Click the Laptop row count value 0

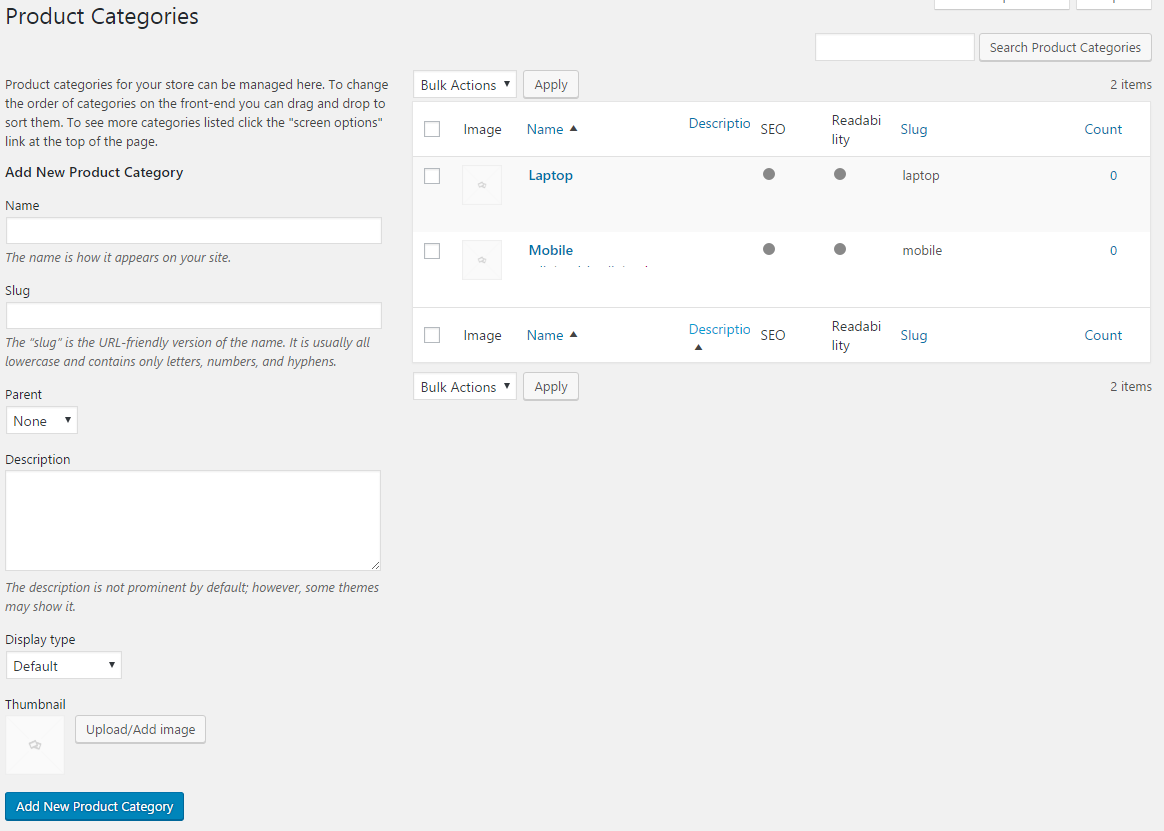pos(1114,176)
